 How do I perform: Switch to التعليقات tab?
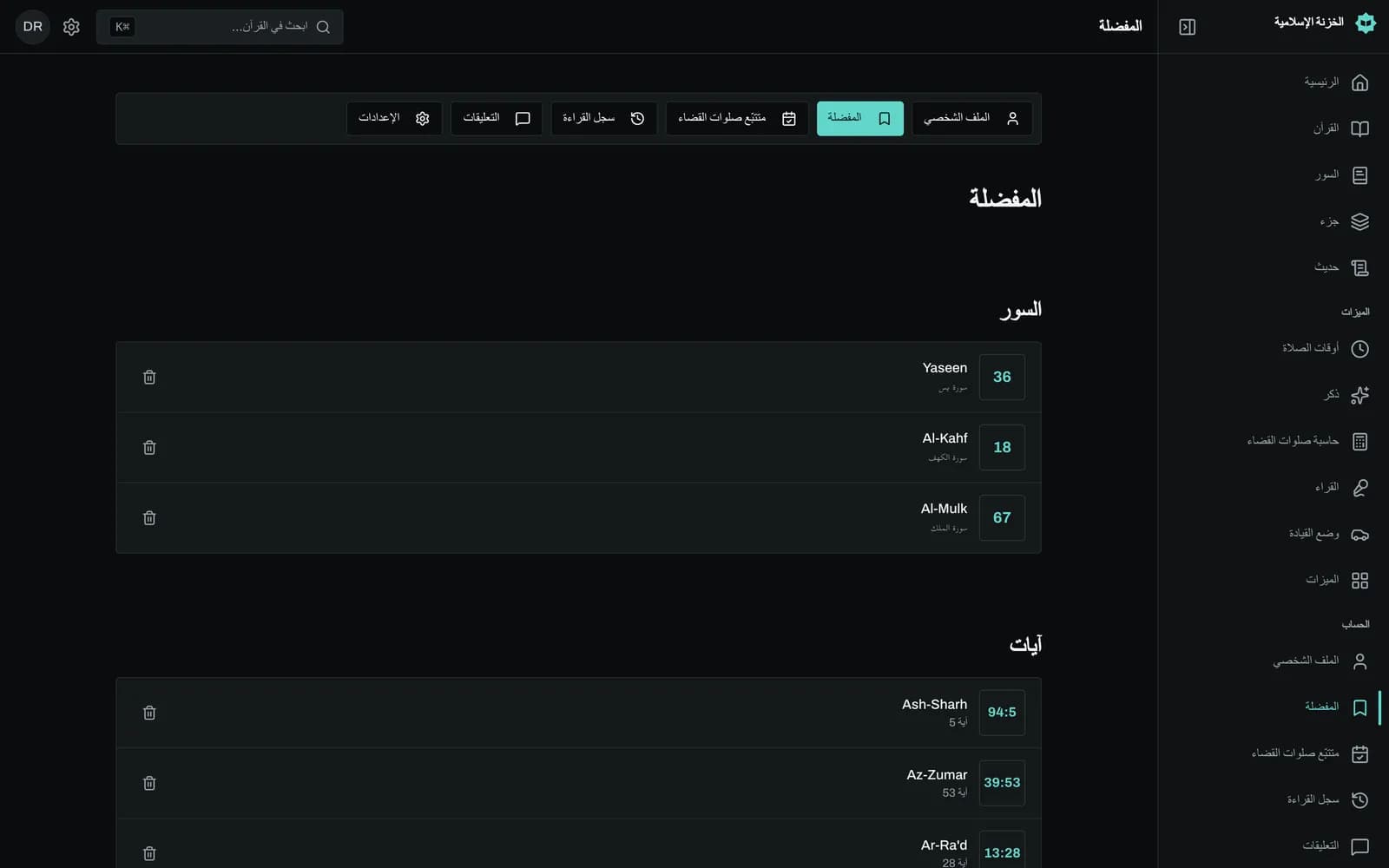(x=497, y=118)
